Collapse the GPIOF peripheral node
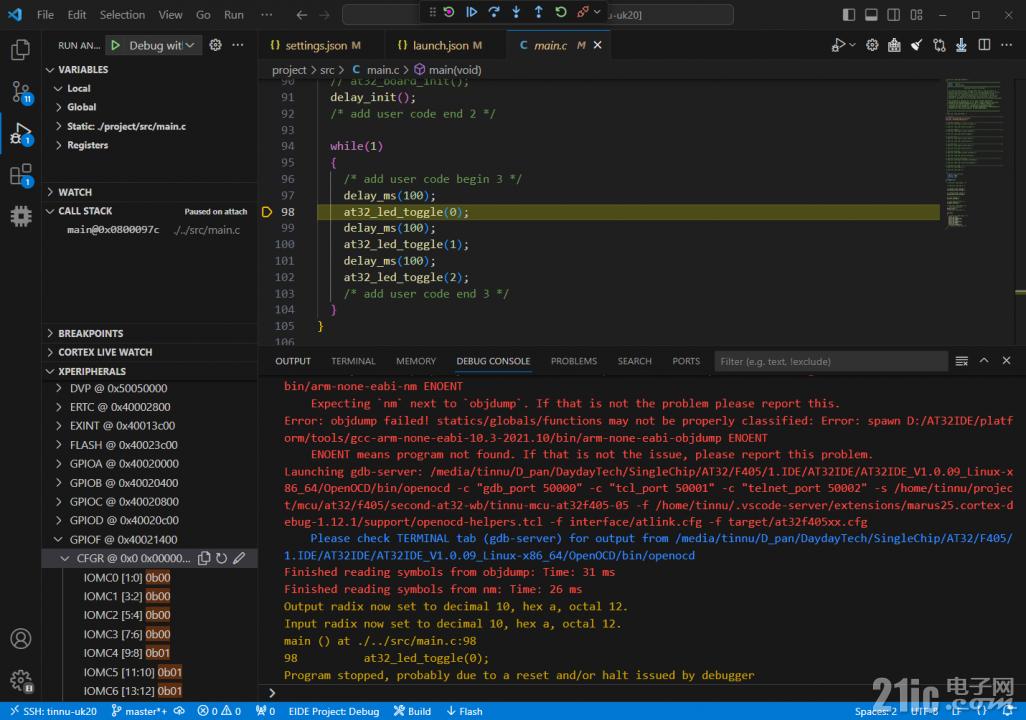 tap(59, 540)
